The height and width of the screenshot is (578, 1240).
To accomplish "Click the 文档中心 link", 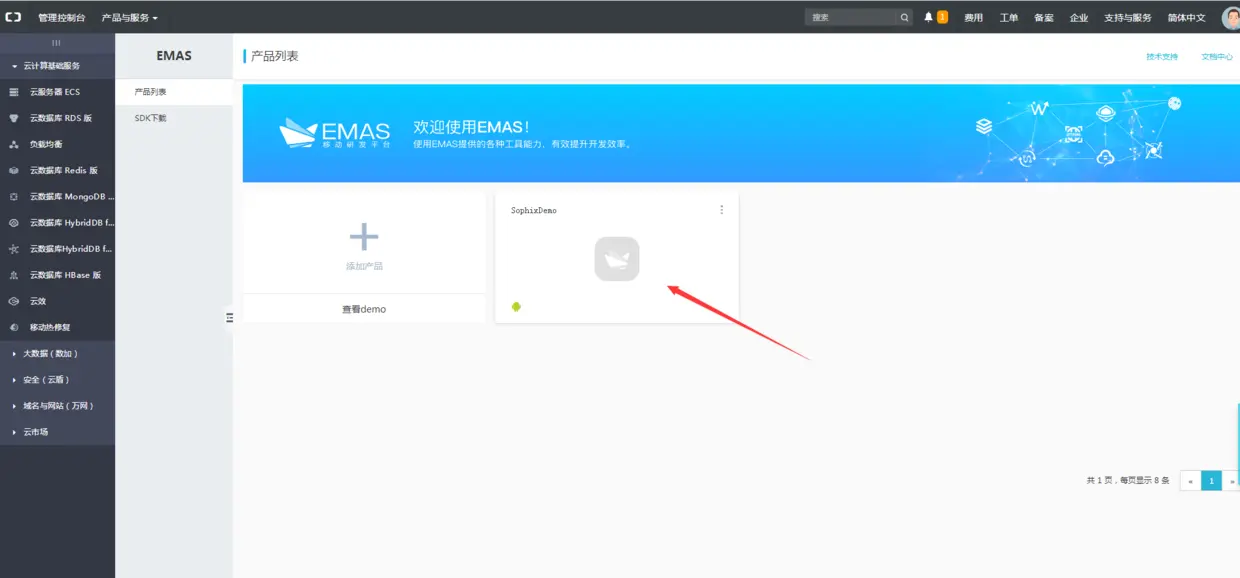I will click(x=1217, y=57).
